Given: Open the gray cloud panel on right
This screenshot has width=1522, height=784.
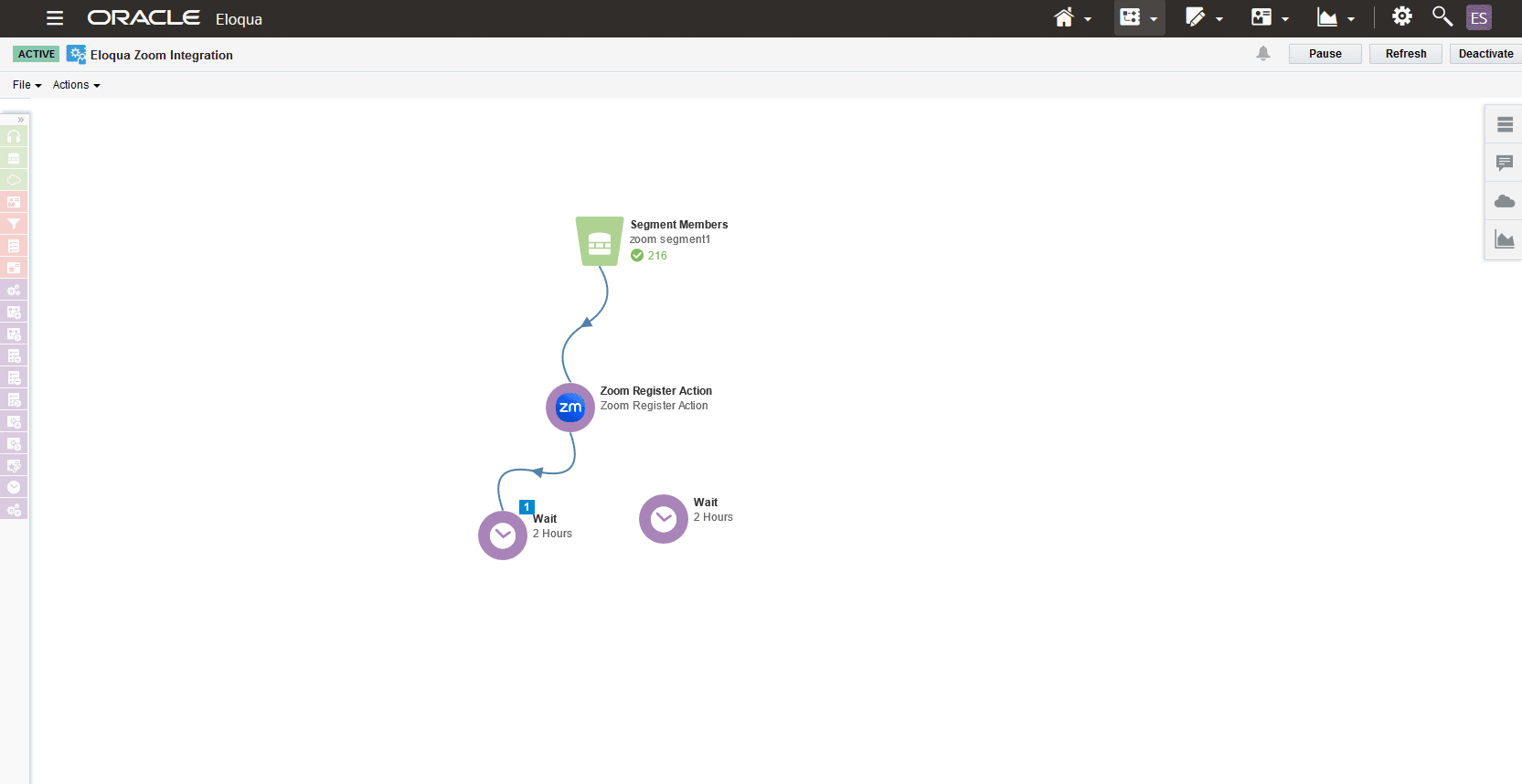Looking at the screenshot, I should (1505, 201).
